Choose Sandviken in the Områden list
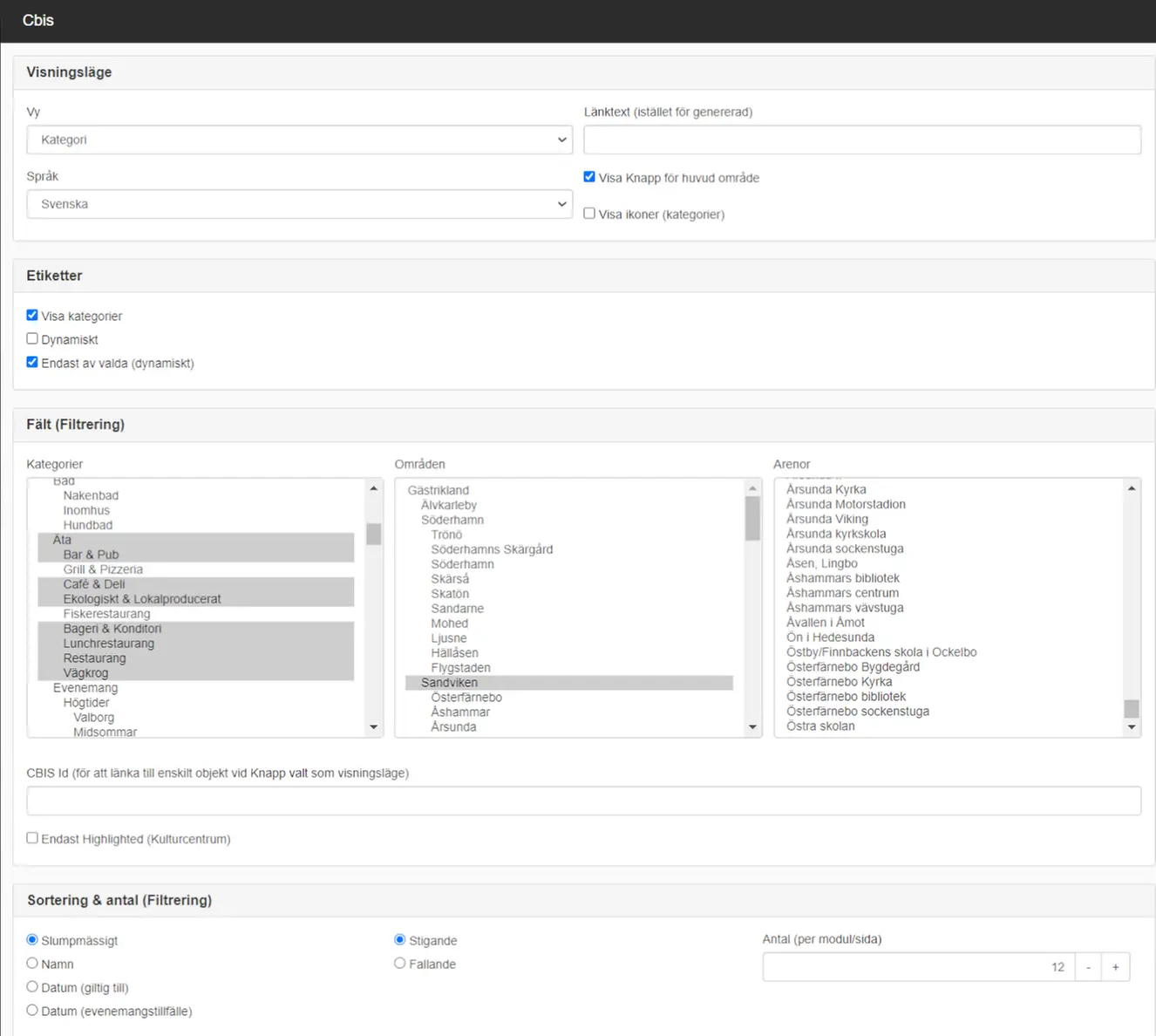The image size is (1156, 1036). point(449,683)
